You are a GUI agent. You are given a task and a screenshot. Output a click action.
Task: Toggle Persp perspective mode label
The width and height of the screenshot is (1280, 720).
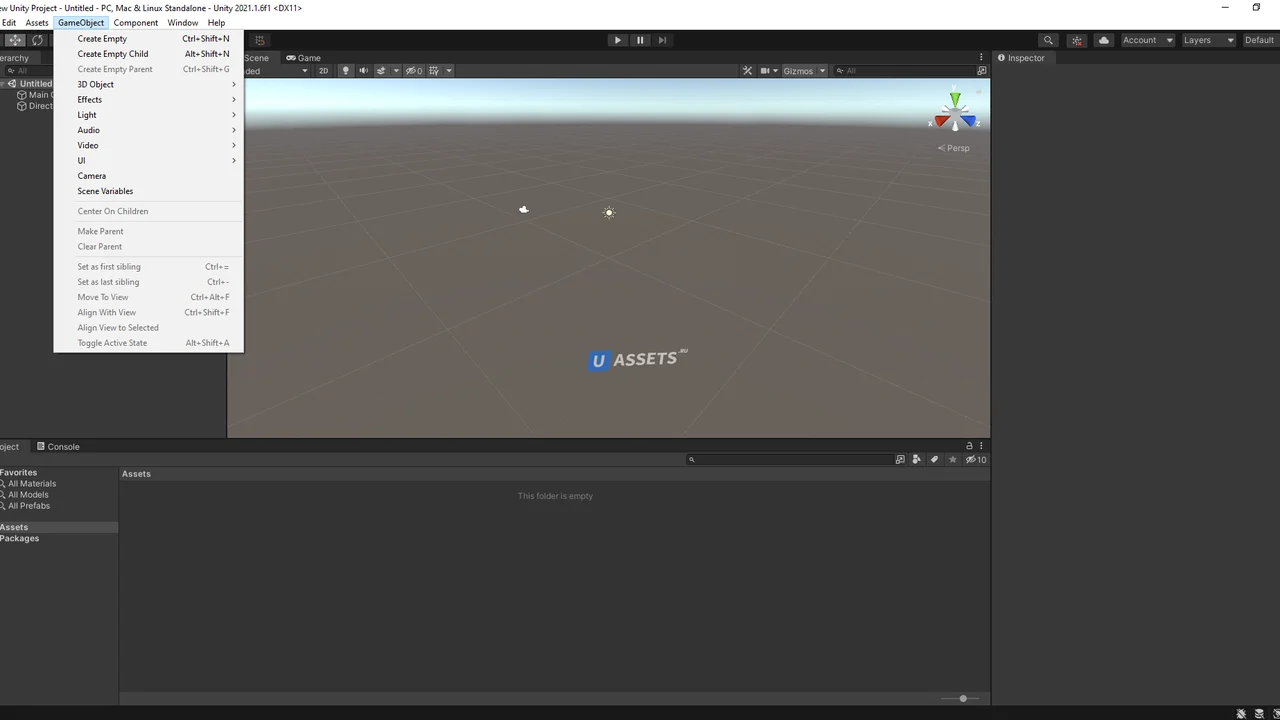click(x=954, y=148)
